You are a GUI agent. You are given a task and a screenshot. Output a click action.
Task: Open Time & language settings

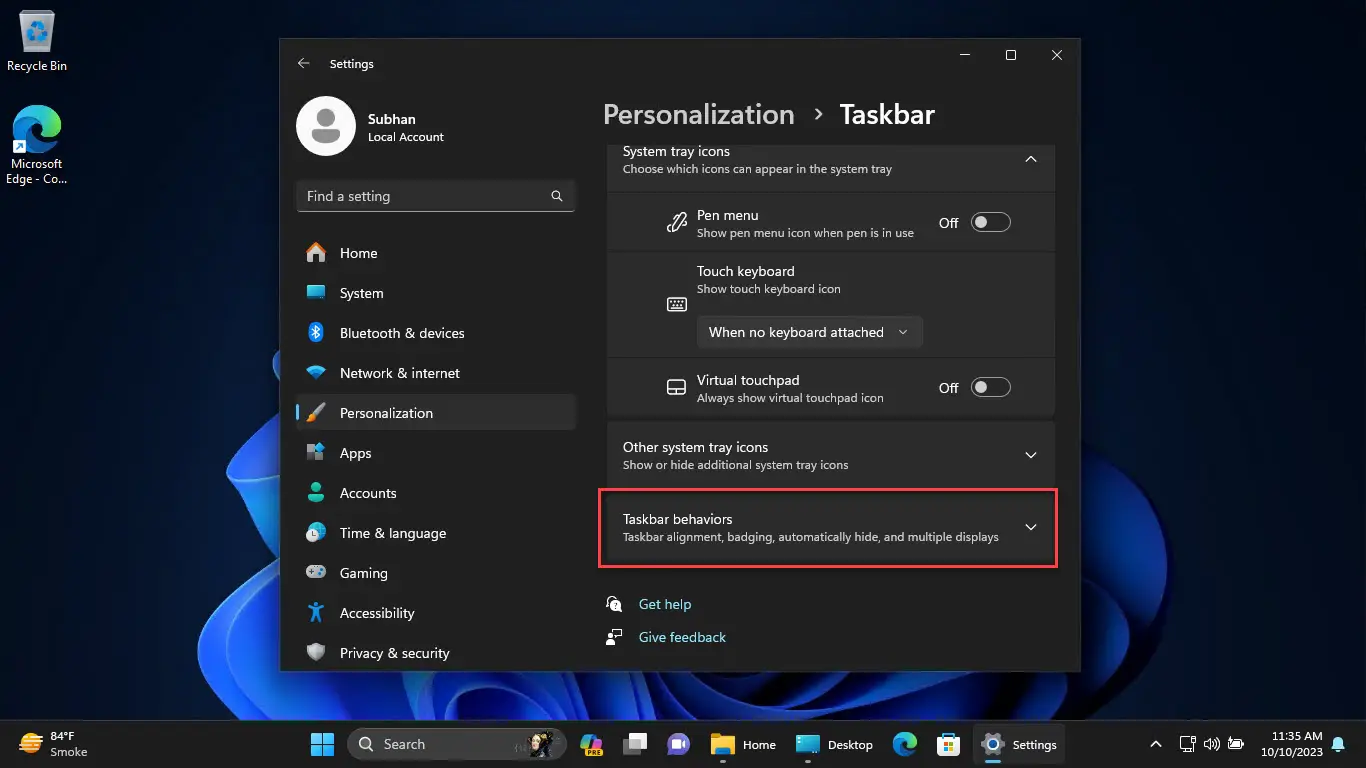coord(436,533)
